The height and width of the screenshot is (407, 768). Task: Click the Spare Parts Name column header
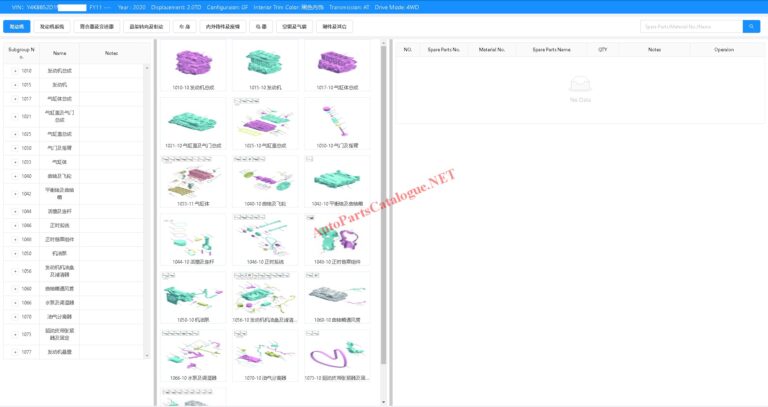tap(551, 48)
